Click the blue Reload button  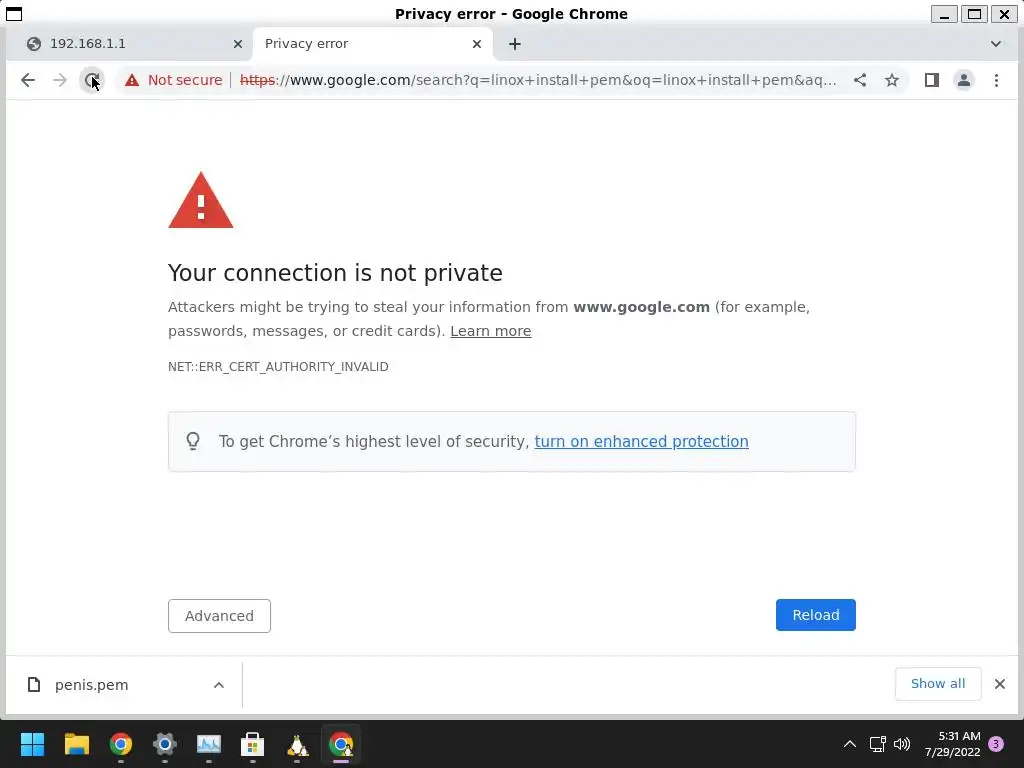[x=816, y=615]
